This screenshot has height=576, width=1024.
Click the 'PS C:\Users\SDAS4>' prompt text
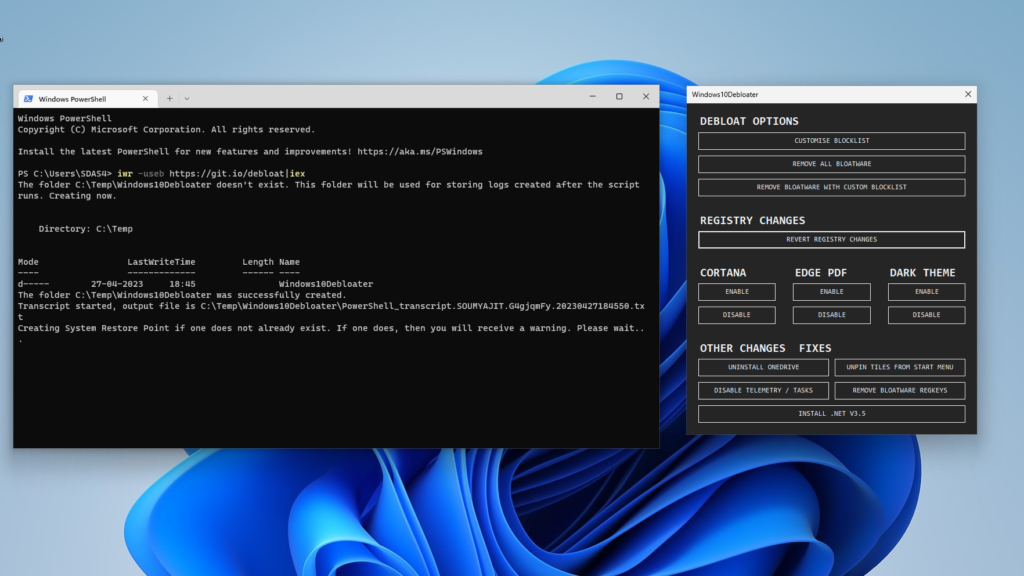pos(65,174)
